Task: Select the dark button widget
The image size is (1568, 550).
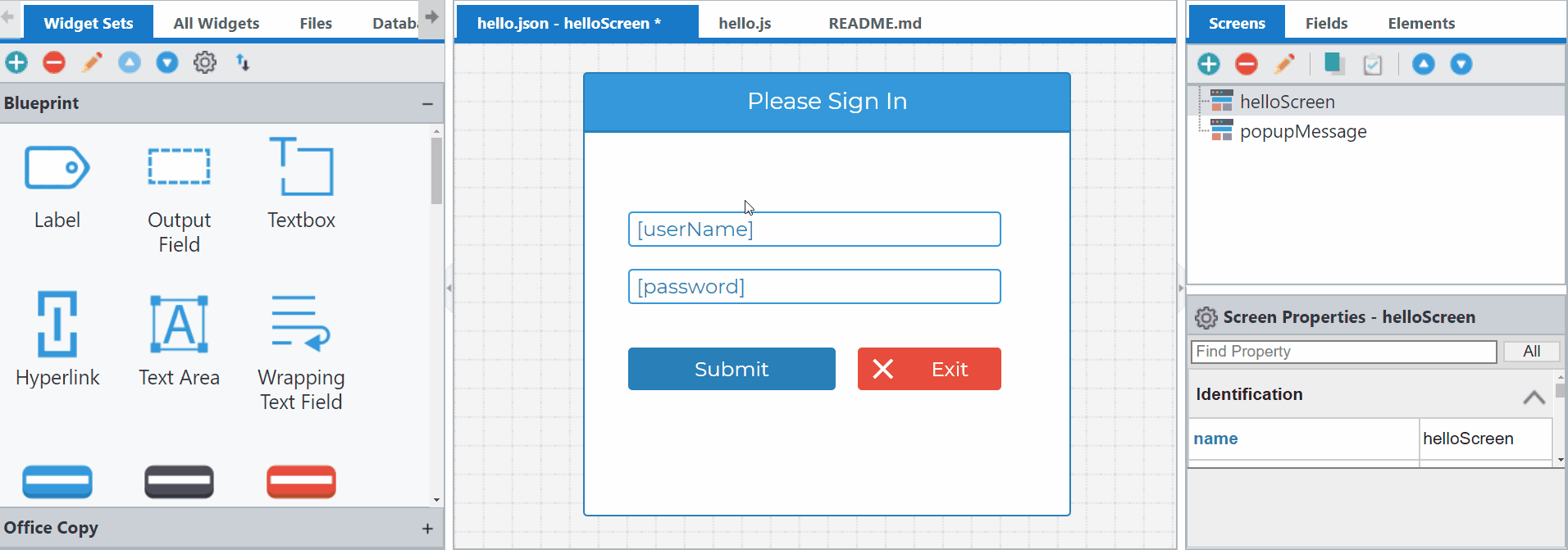Action: click(x=179, y=482)
